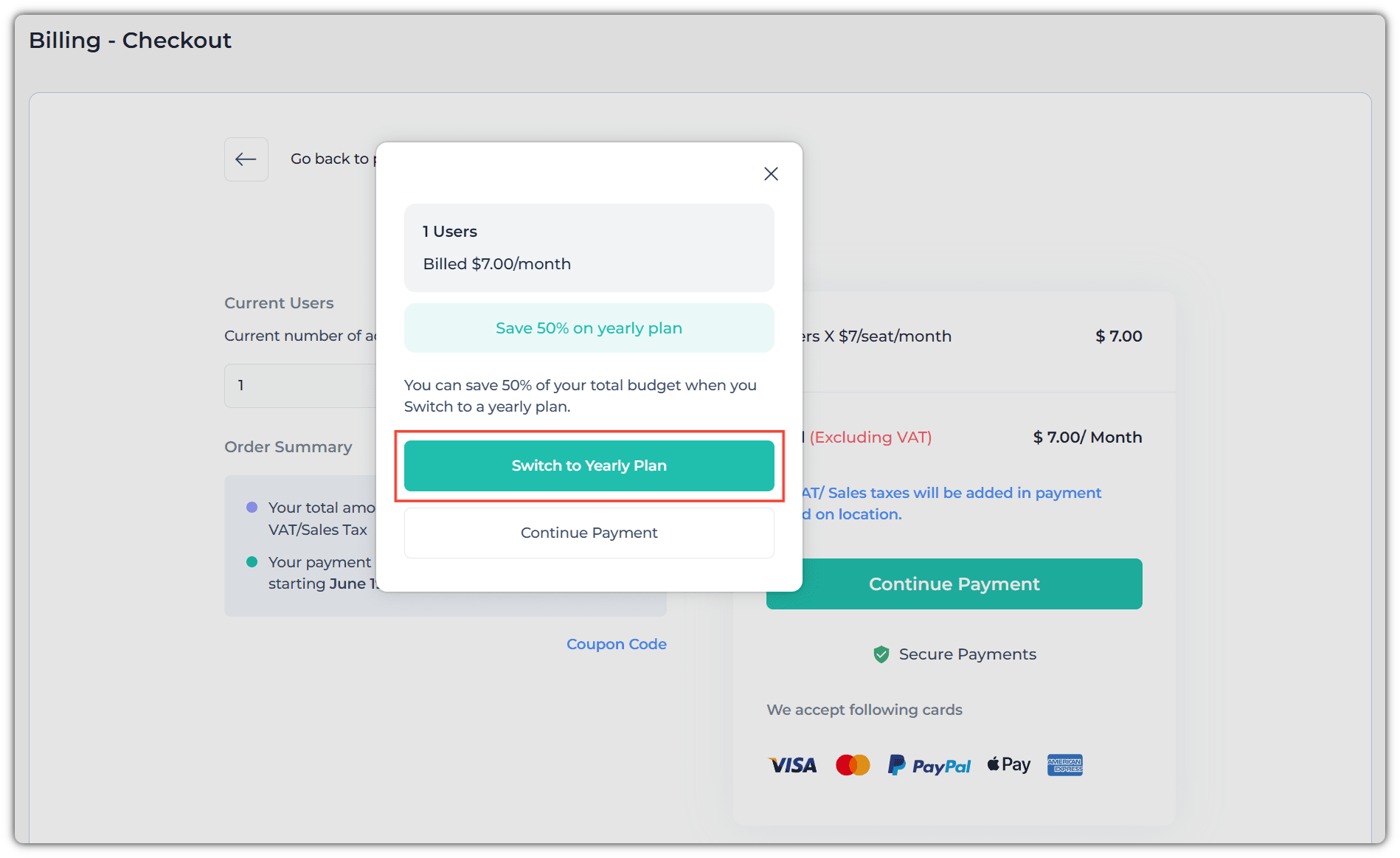This screenshot has width=1400, height=858.
Task: Close the yearly plan popup
Action: pos(771,174)
